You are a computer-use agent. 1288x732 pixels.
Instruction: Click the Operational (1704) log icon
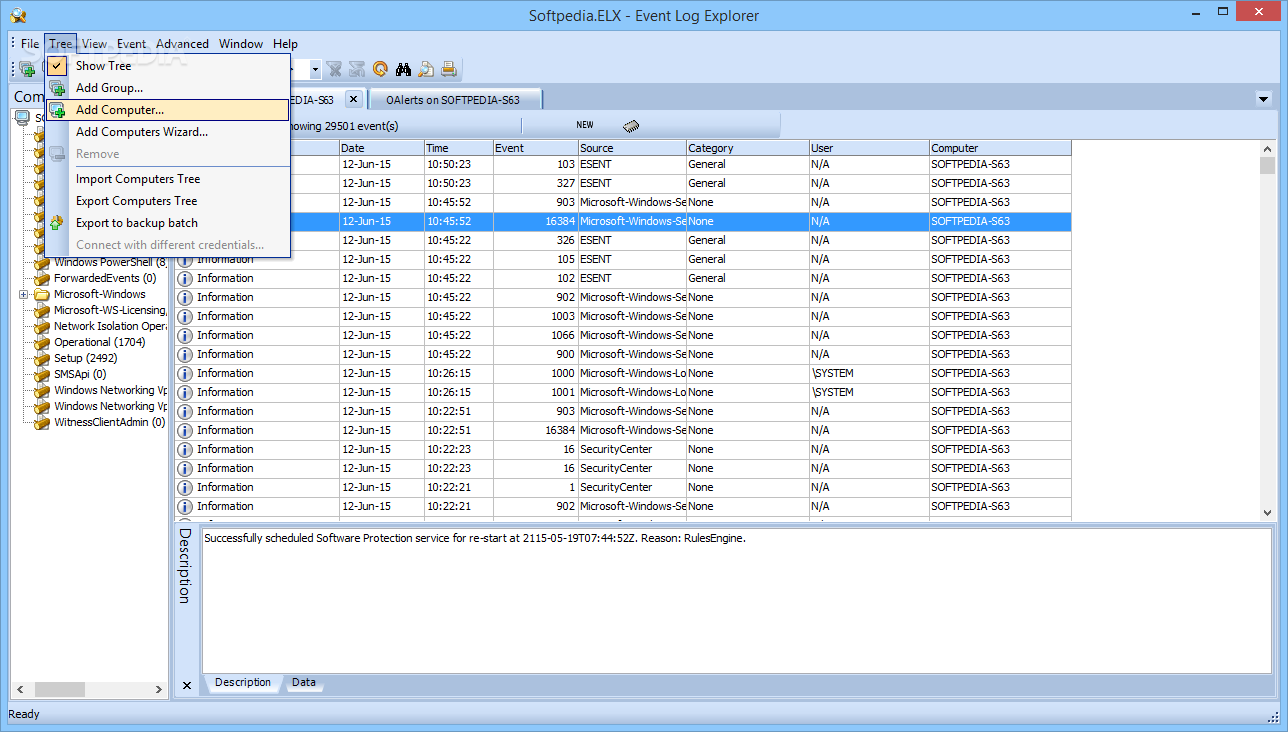41,343
